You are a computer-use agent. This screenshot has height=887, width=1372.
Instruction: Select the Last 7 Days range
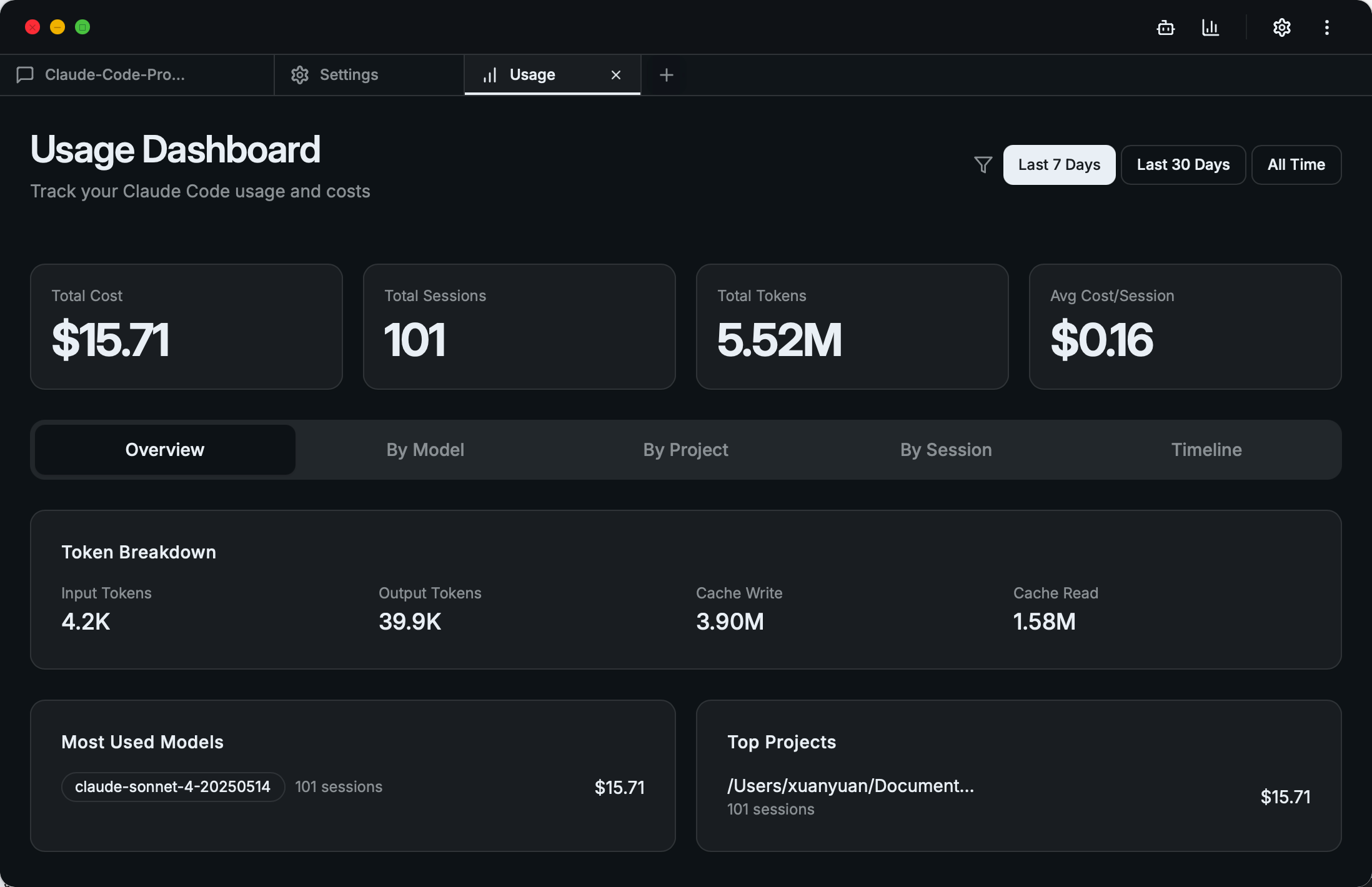pos(1059,165)
